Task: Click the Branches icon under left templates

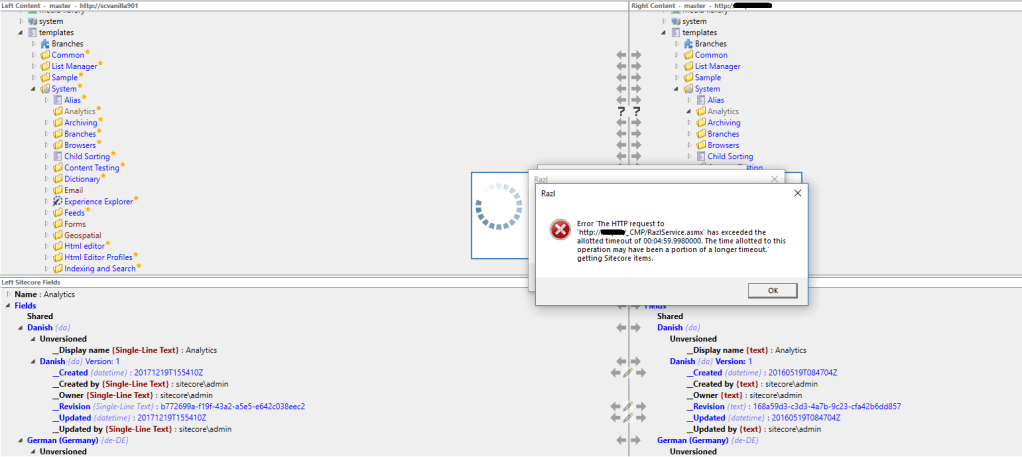Action: tap(45, 44)
